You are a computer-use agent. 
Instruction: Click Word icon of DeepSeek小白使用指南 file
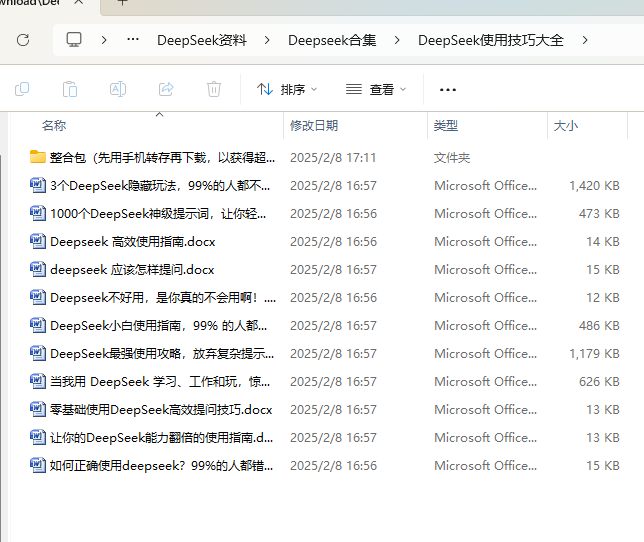(37, 325)
